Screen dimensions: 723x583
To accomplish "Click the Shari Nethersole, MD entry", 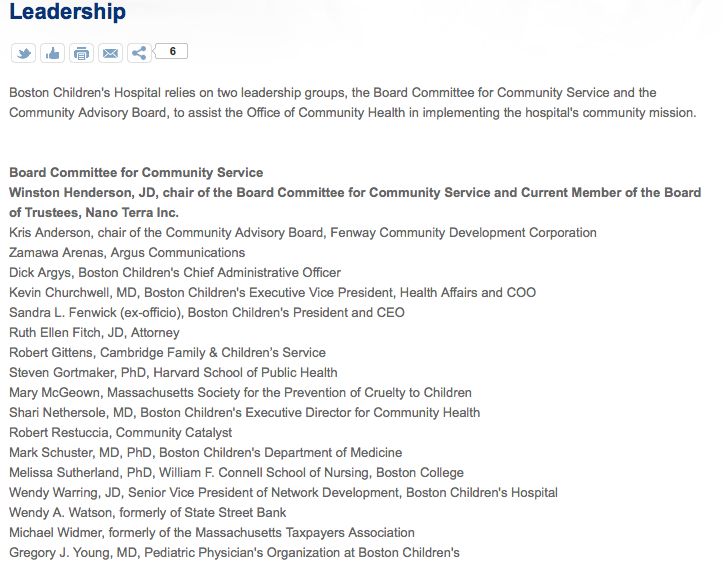I will tap(244, 413).
